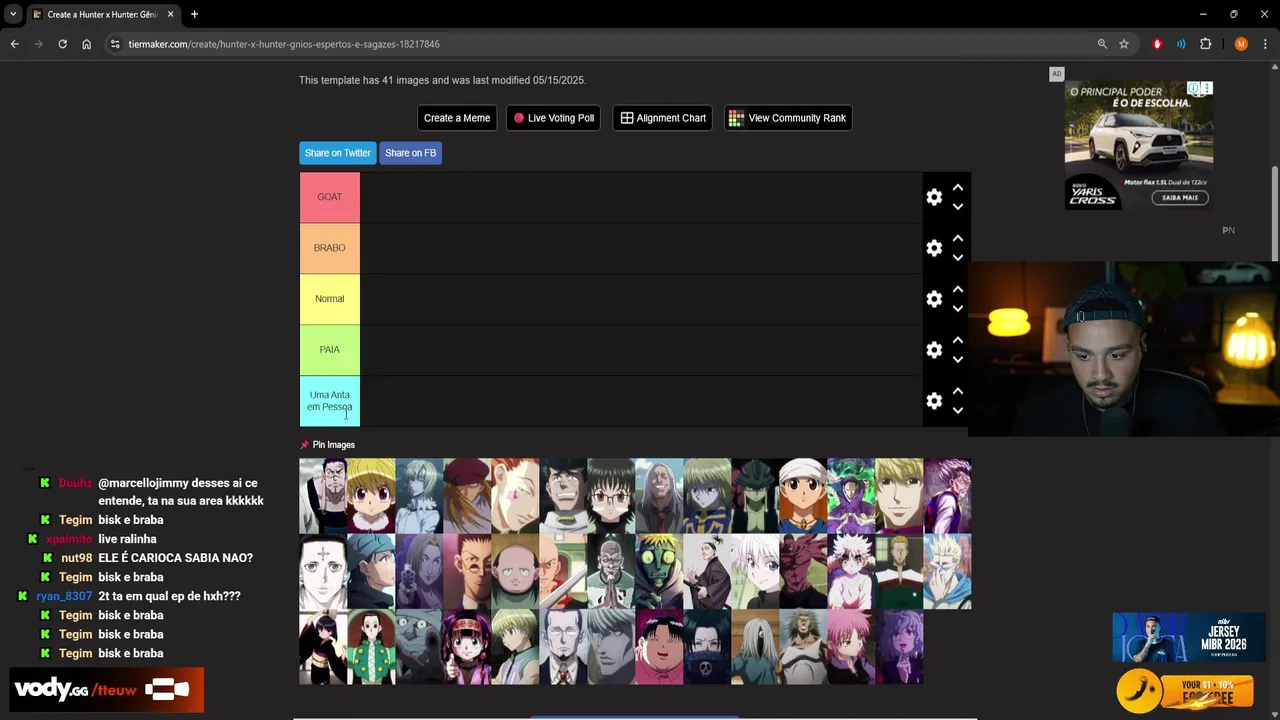Select the Uma Anta em Pessoa tier label
Image resolution: width=1280 pixels, height=720 pixels.
[330, 401]
